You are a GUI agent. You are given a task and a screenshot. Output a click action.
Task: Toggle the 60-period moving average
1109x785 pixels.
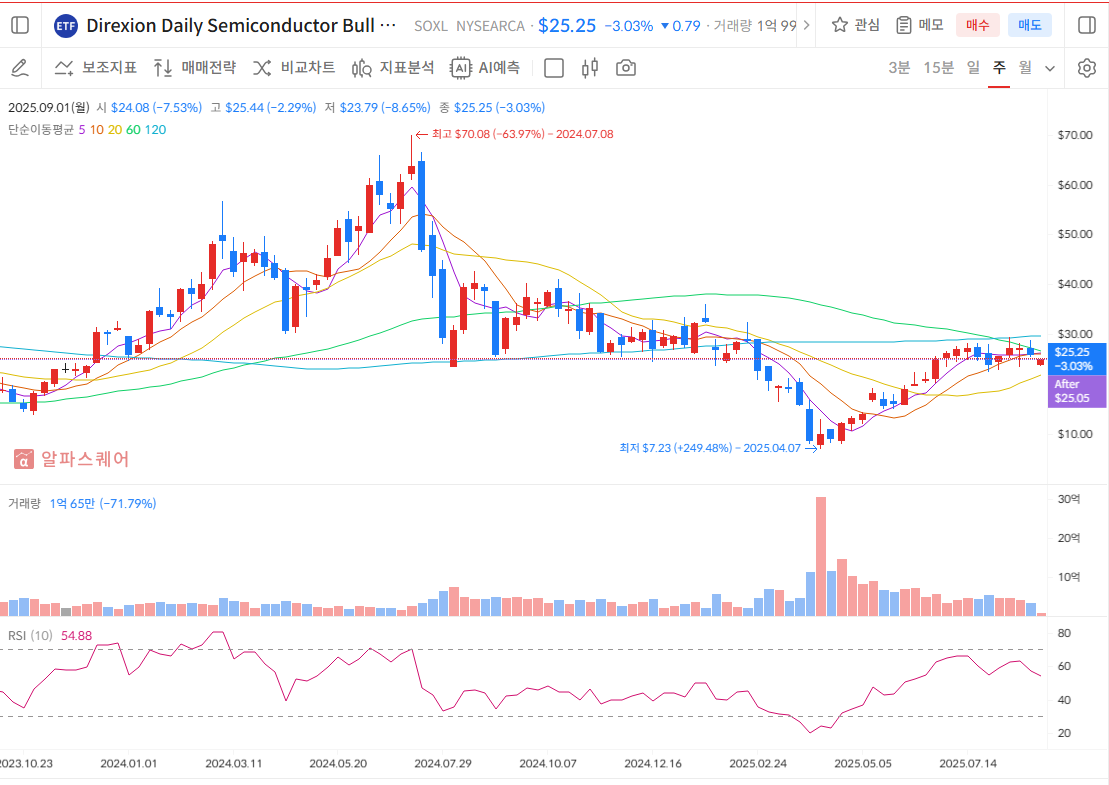coord(133,130)
